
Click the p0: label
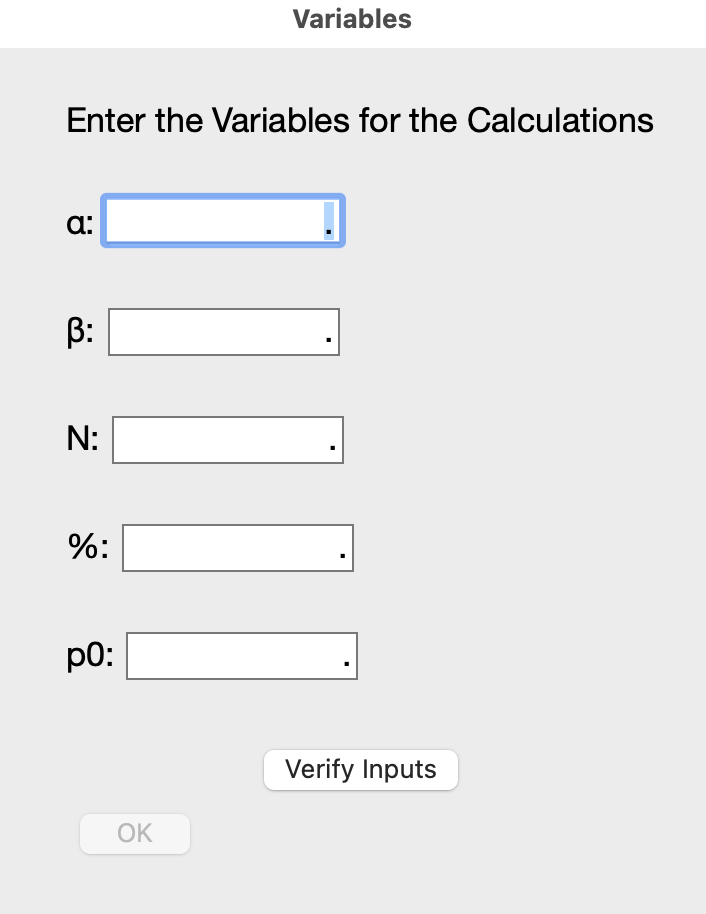point(90,657)
